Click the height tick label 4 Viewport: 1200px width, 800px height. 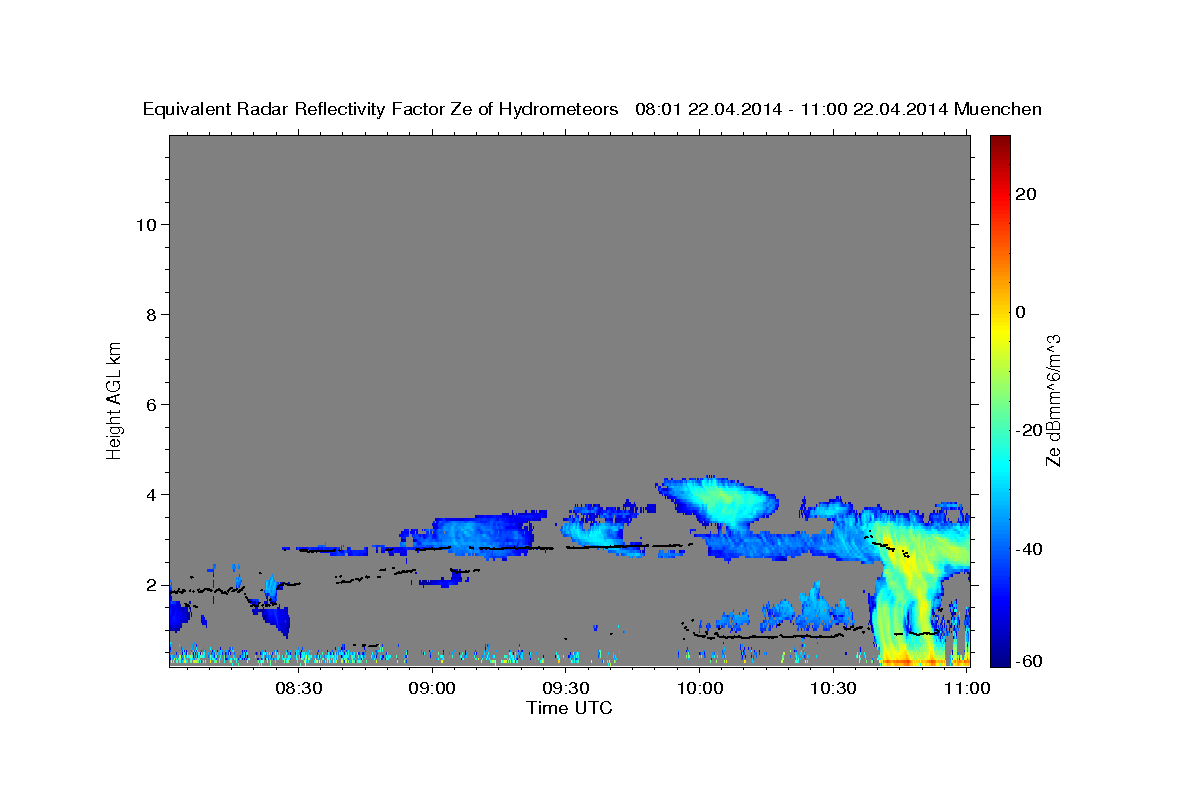coord(152,495)
